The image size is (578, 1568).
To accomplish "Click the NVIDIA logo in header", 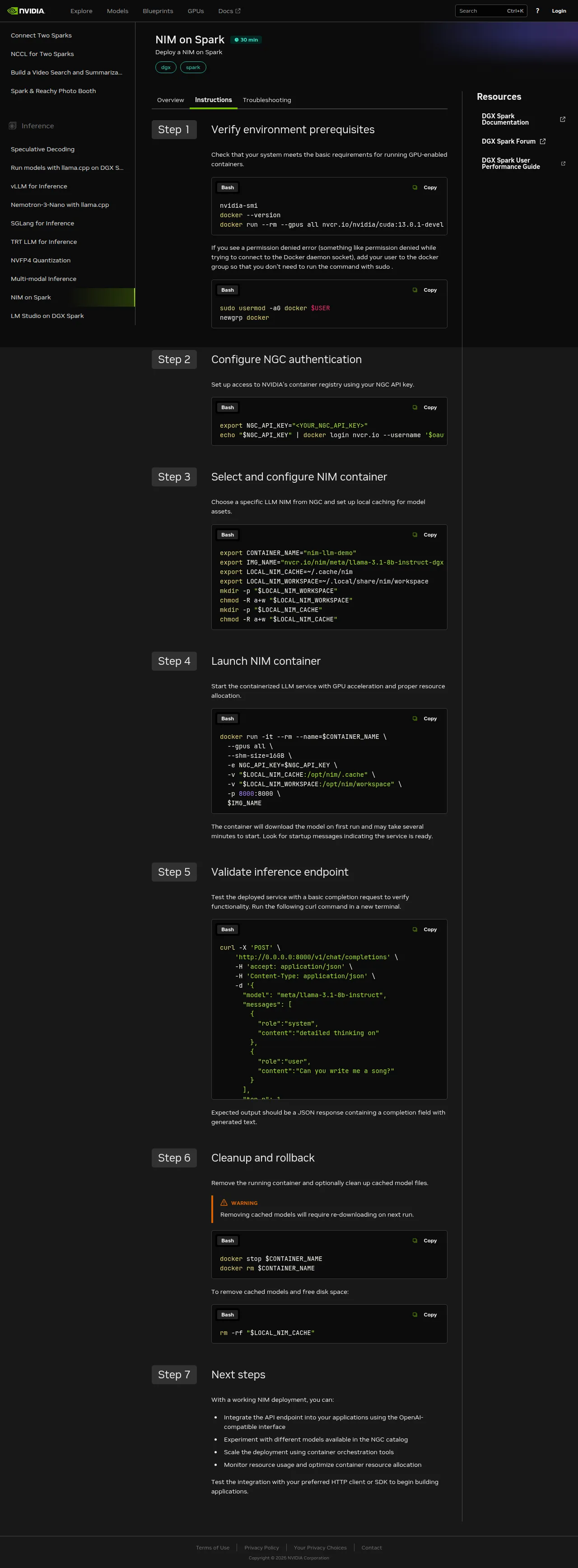I will [26, 11].
